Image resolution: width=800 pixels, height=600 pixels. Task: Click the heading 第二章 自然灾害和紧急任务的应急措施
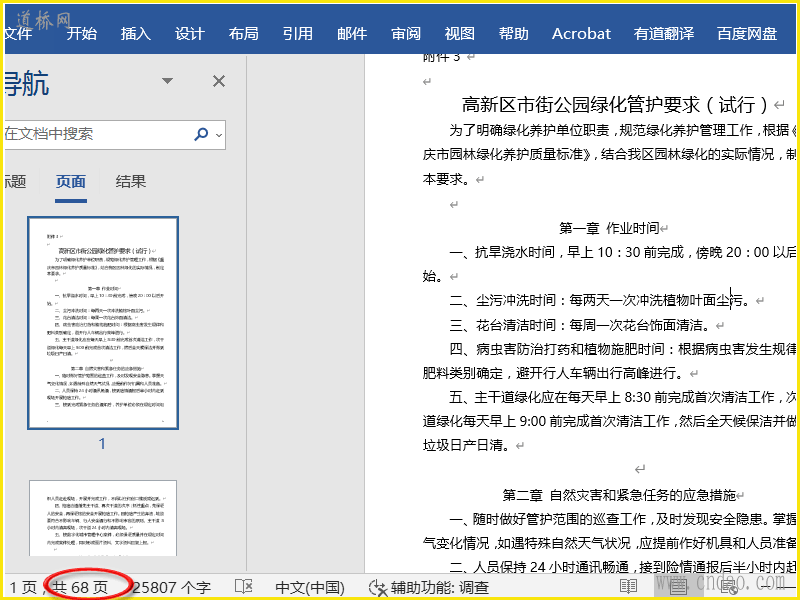[x=619, y=495]
